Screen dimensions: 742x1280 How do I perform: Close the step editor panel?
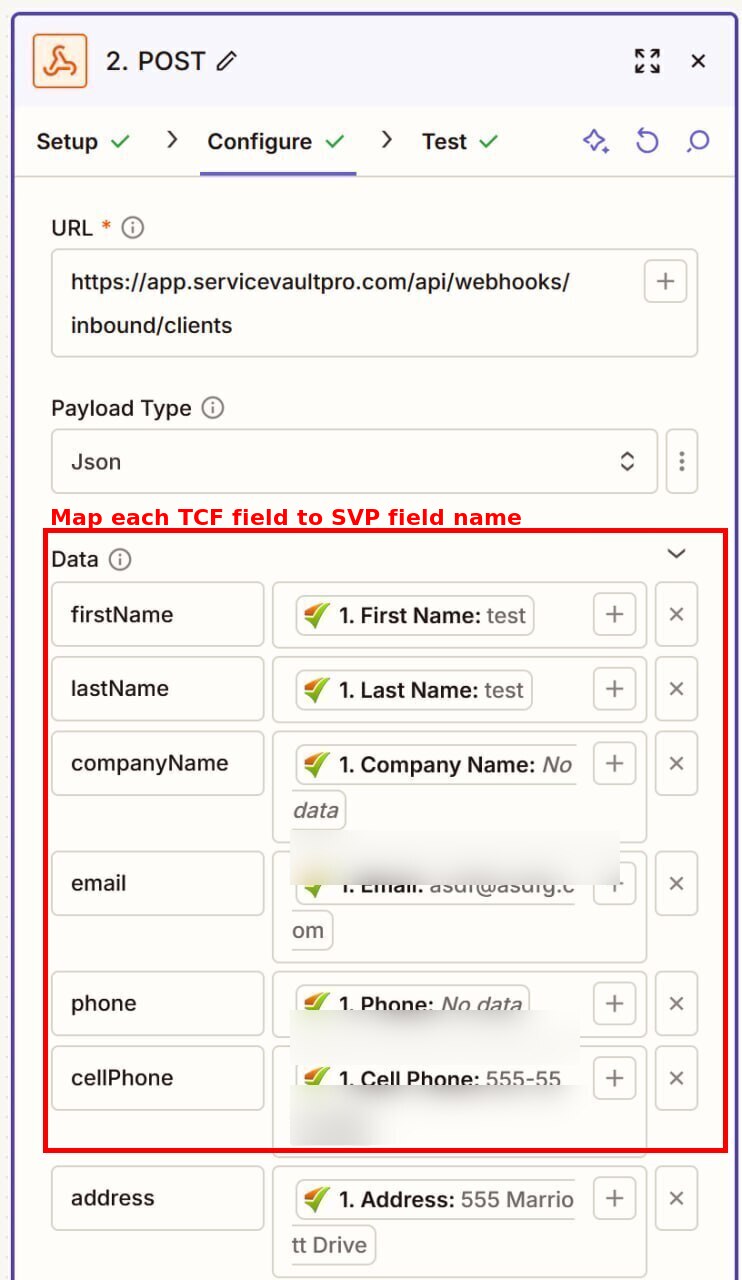pos(698,61)
